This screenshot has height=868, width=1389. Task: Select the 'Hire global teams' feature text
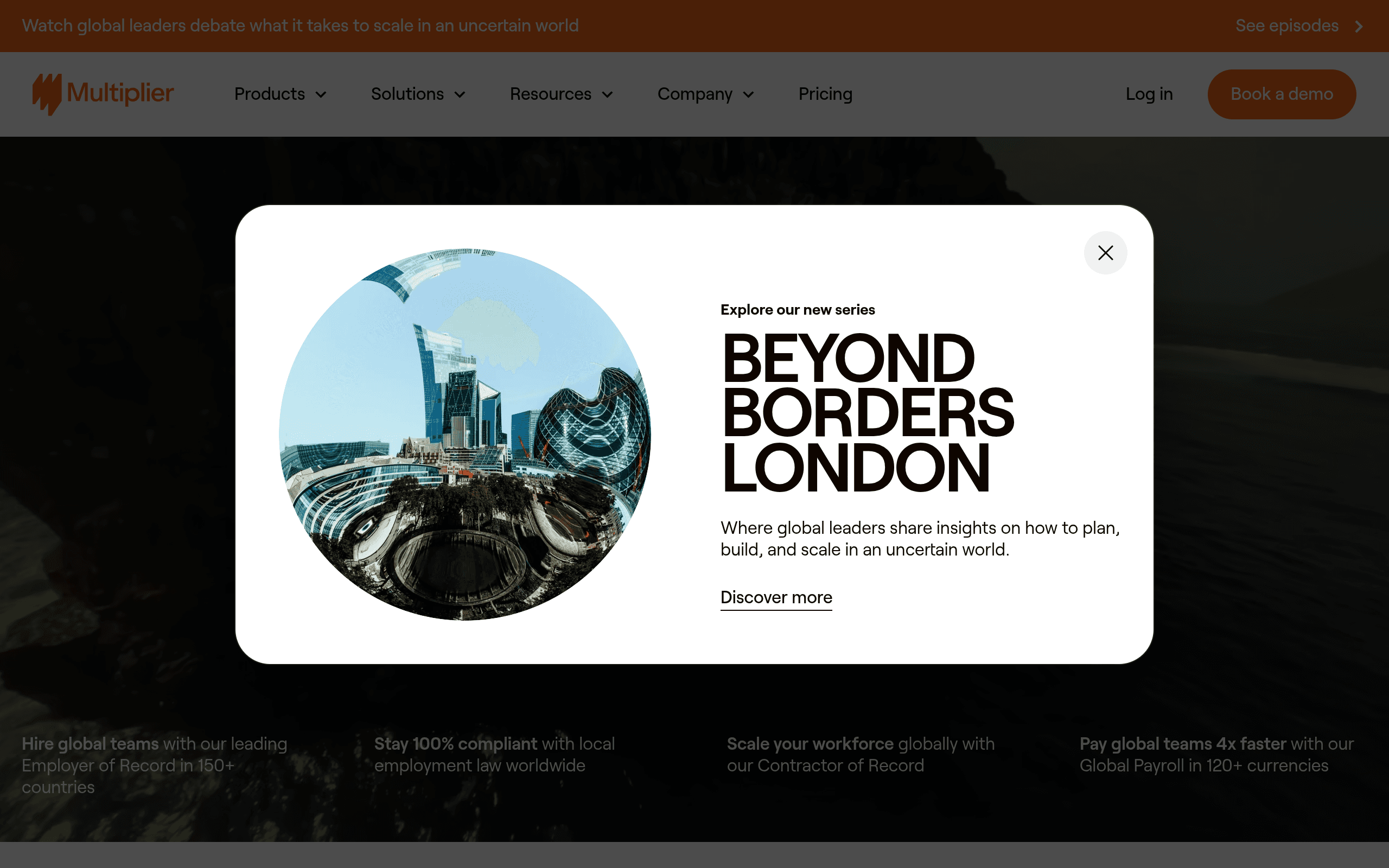pyautogui.click(x=155, y=765)
